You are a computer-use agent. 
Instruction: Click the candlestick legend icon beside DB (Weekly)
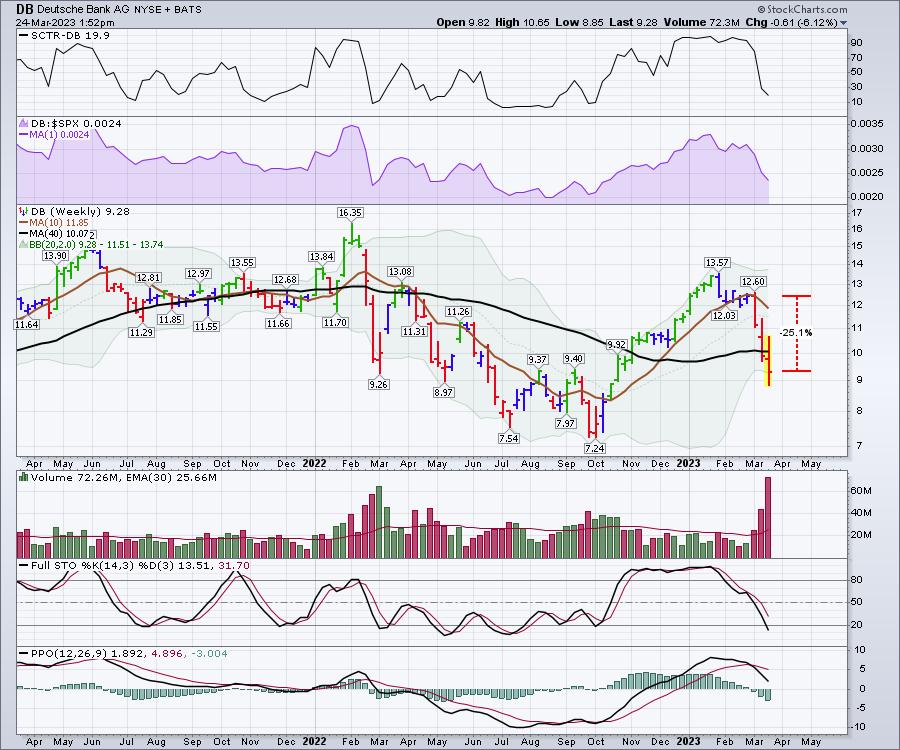23,211
